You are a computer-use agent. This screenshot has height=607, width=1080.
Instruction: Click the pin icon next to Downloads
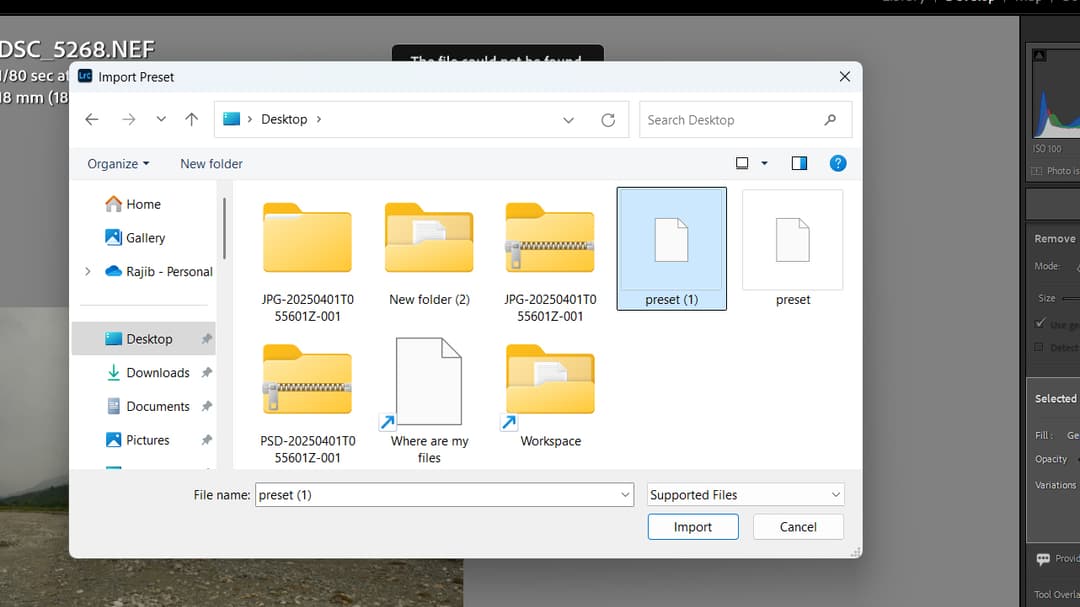[206, 373]
